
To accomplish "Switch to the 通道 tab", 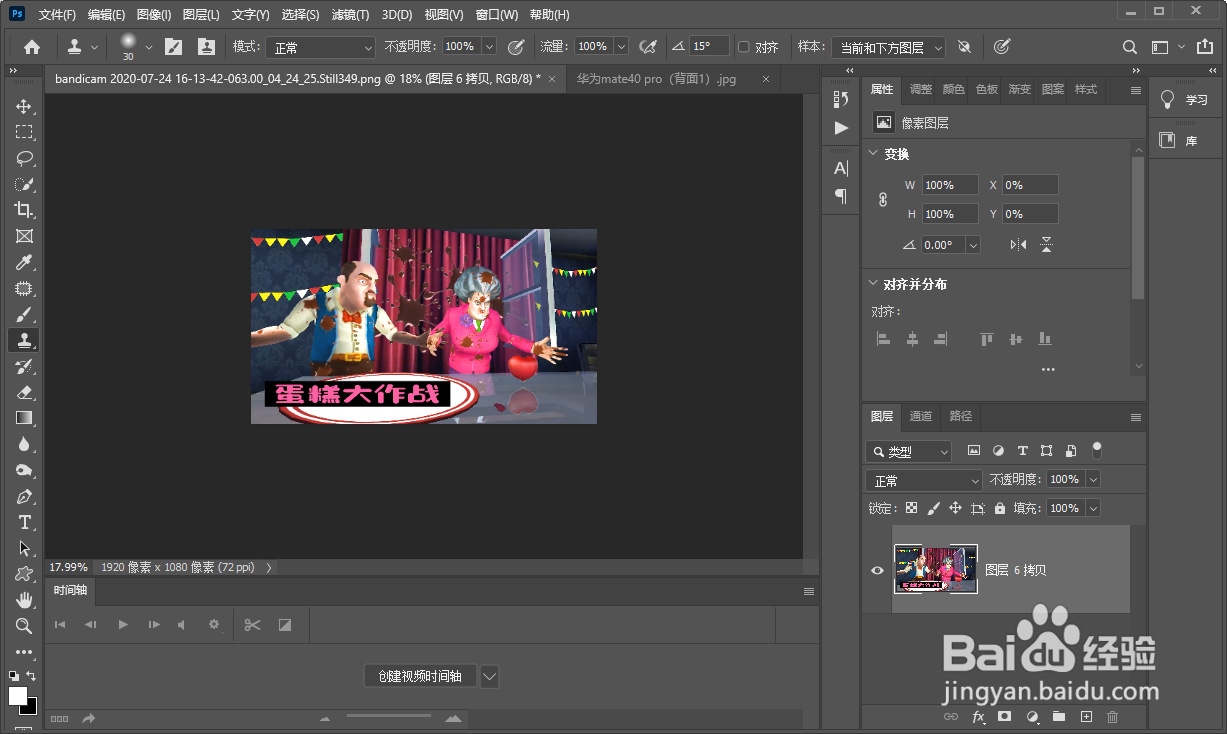I will 920,416.
